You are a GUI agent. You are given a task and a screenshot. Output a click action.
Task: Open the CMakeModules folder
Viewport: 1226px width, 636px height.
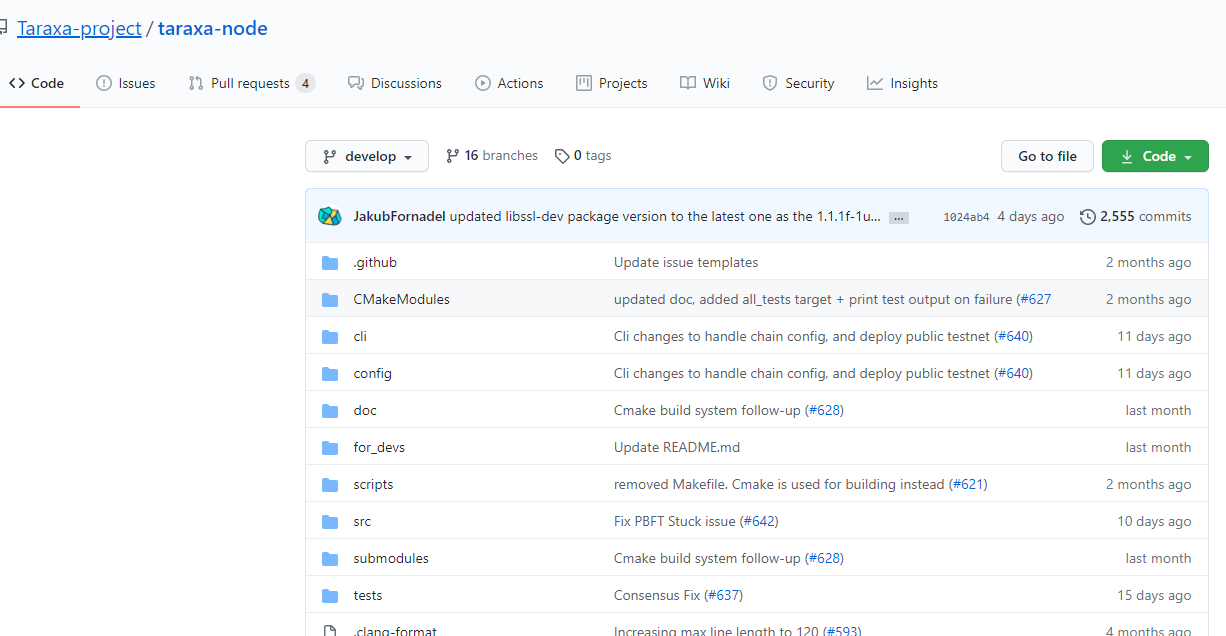coord(401,299)
